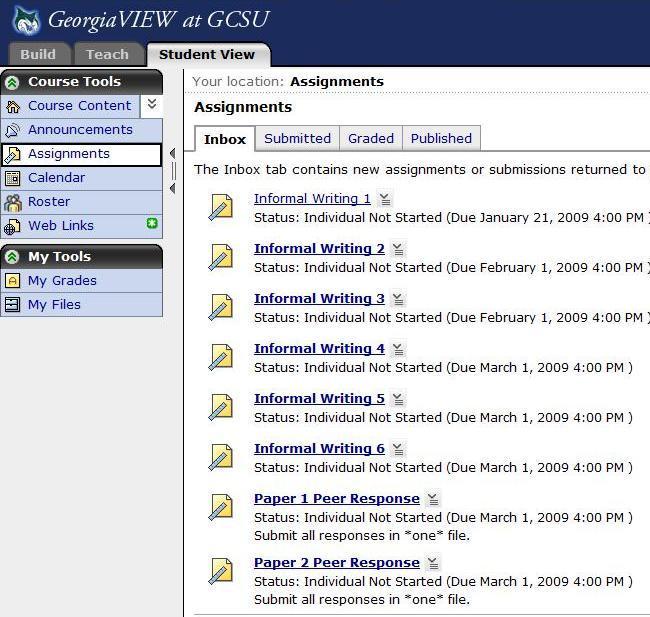
Task: Open the Informal Writing 1 assignment link
Action: point(312,199)
